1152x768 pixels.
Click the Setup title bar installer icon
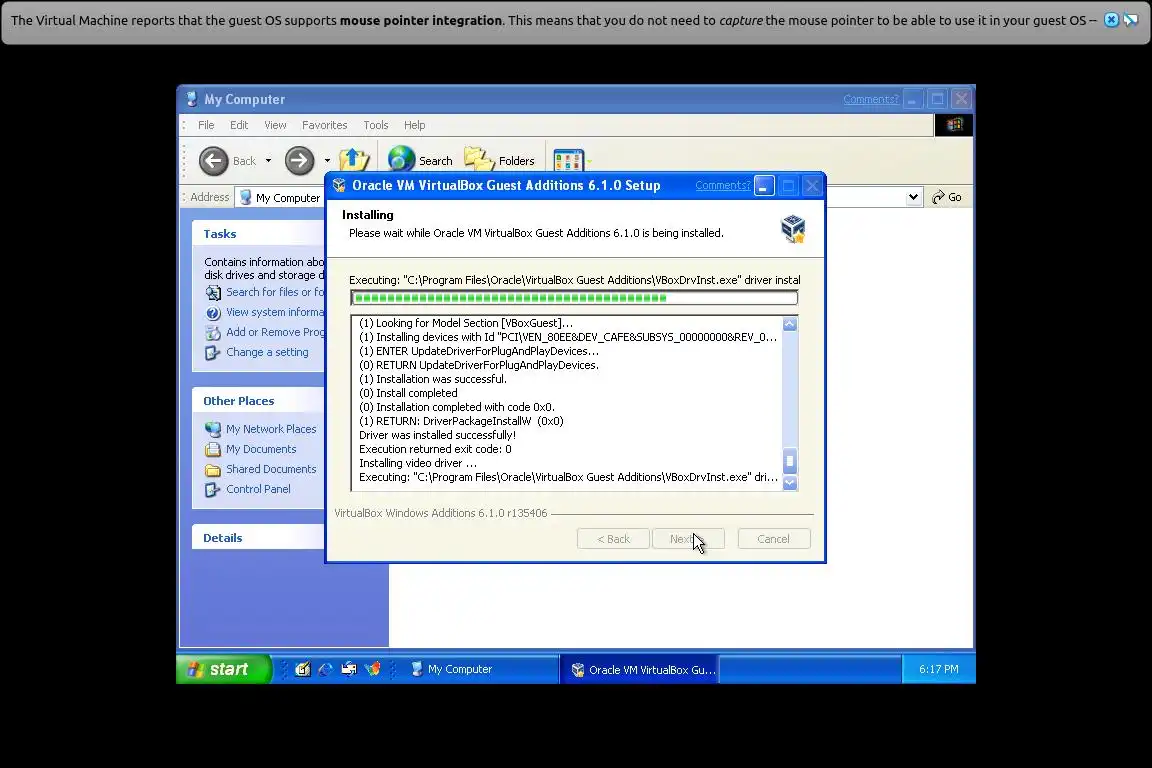(x=339, y=185)
